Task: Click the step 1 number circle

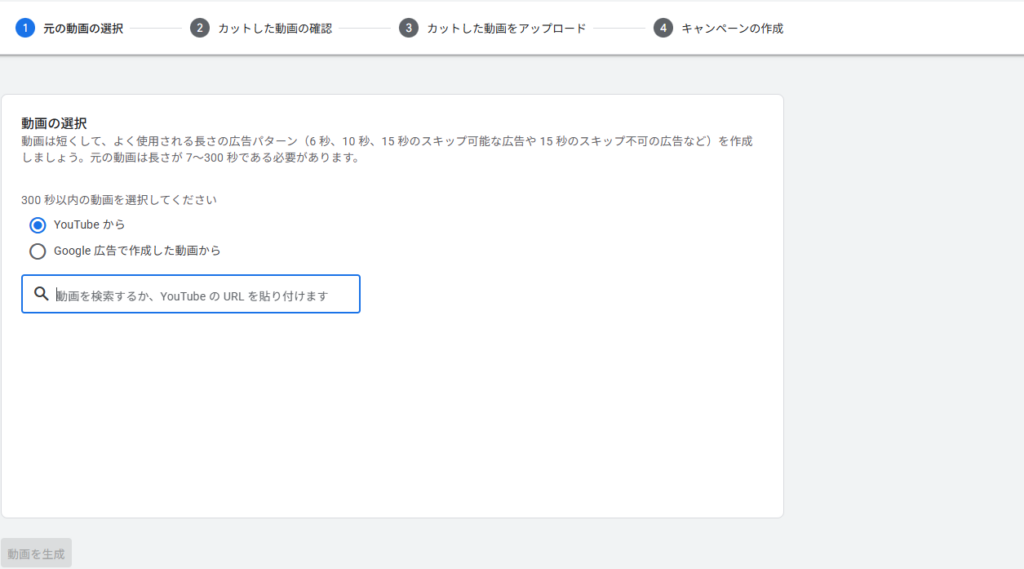Action: point(25,28)
